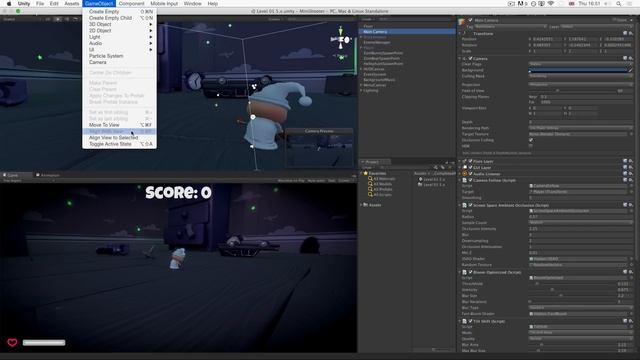Open the Culling Mask dropdown
This screenshot has height=360, width=640.
point(581,76)
